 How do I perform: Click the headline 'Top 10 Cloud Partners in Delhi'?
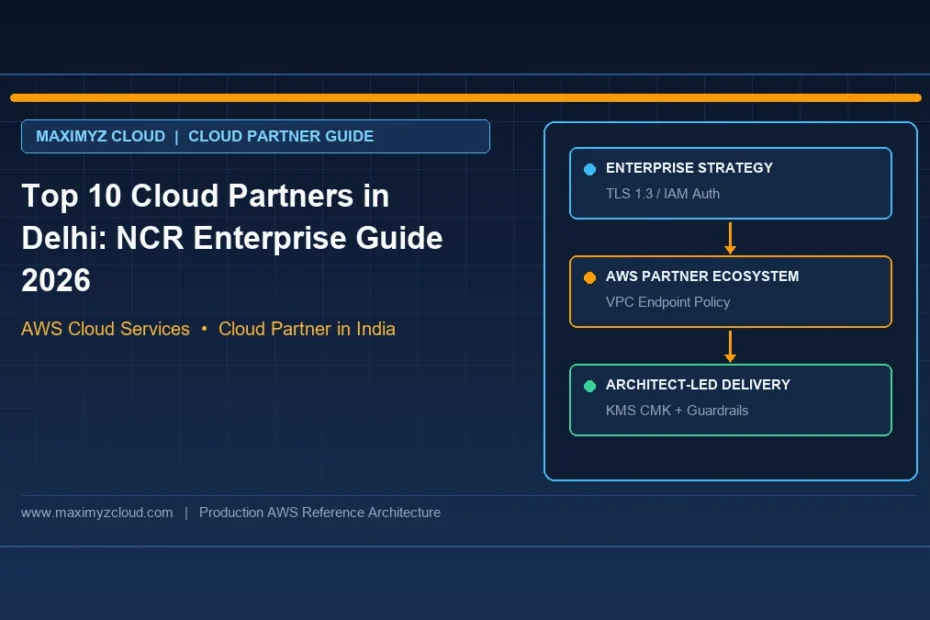coord(232,237)
